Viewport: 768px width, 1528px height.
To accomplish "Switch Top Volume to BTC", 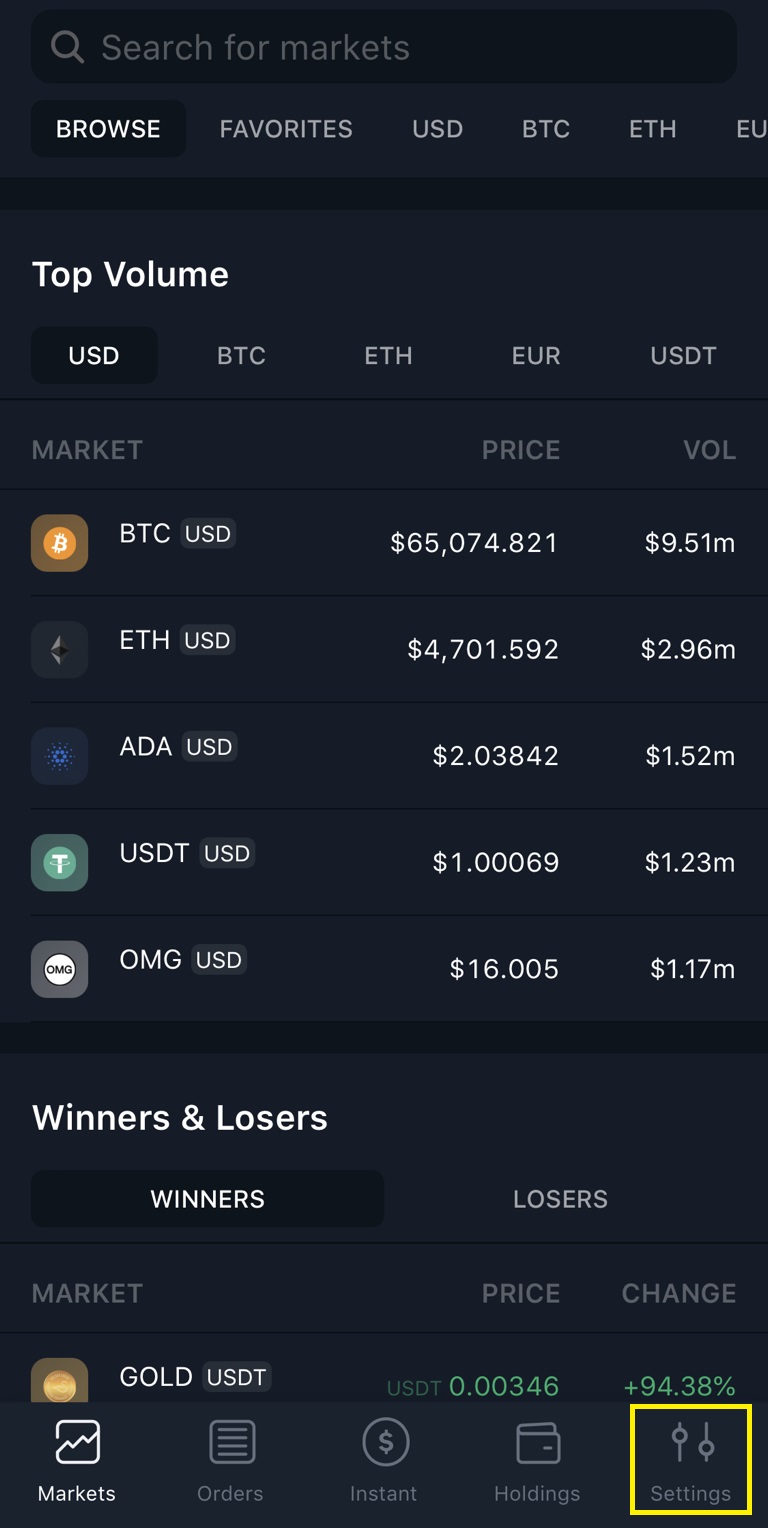I will (x=241, y=356).
